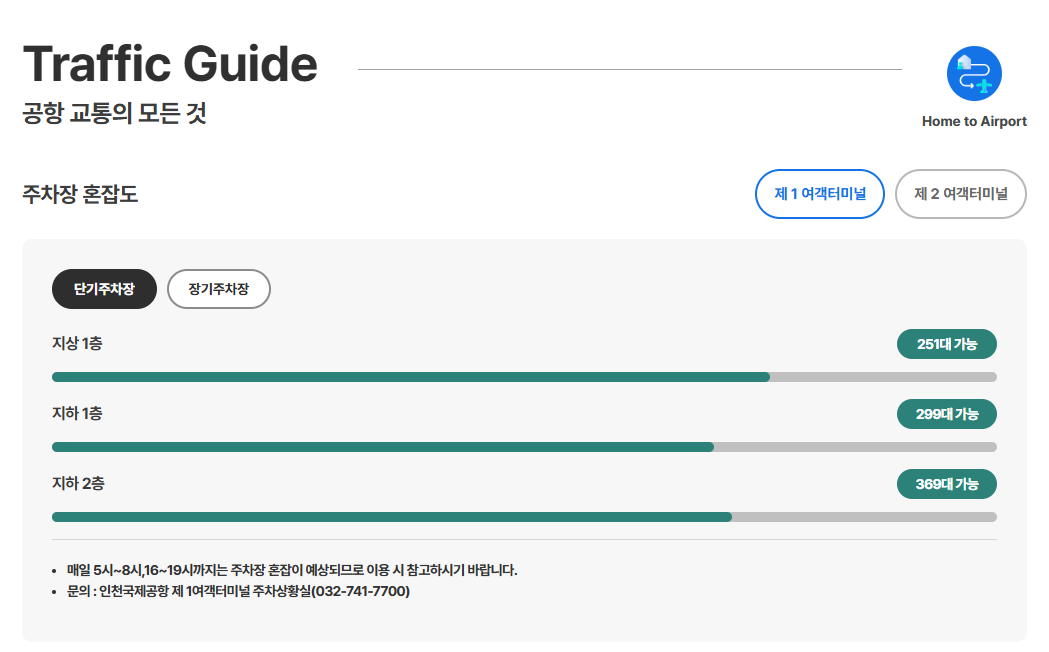
Task: Click the 299대 가능 availability badge
Action: coord(946,414)
